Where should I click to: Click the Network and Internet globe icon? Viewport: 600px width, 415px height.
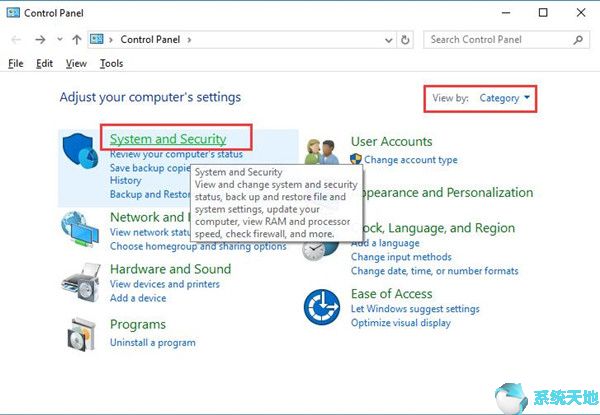(x=80, y=229)
